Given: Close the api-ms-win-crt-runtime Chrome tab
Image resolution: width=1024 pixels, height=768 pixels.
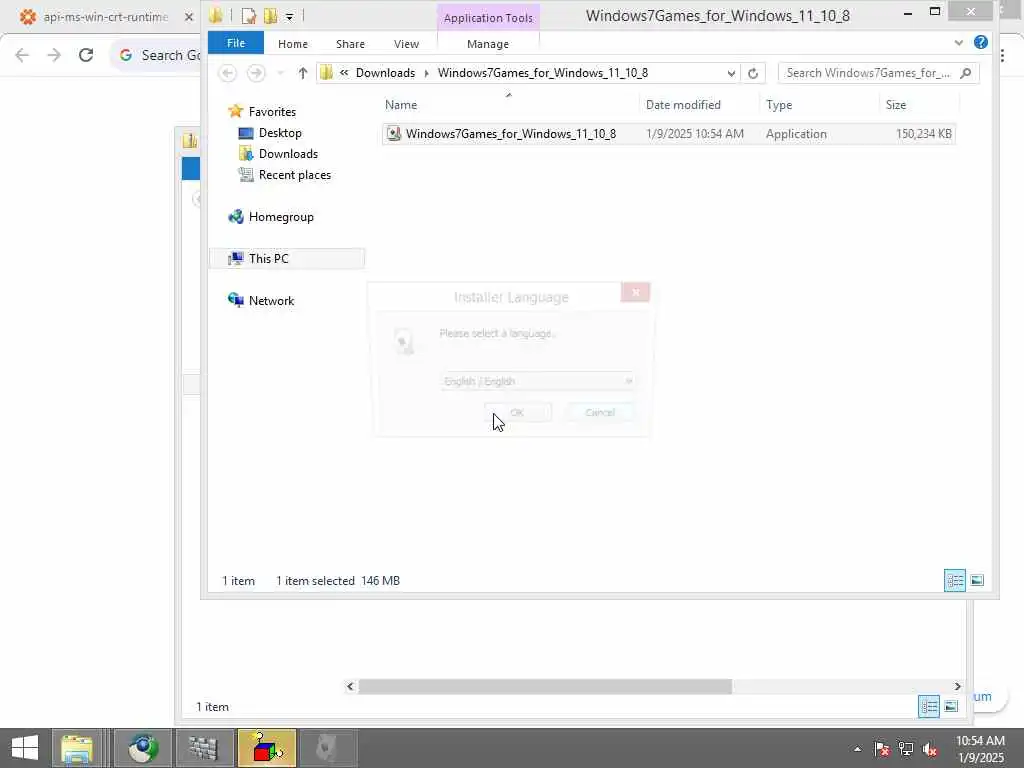Looking at the screenshot, I should click(x=189, y=17).
